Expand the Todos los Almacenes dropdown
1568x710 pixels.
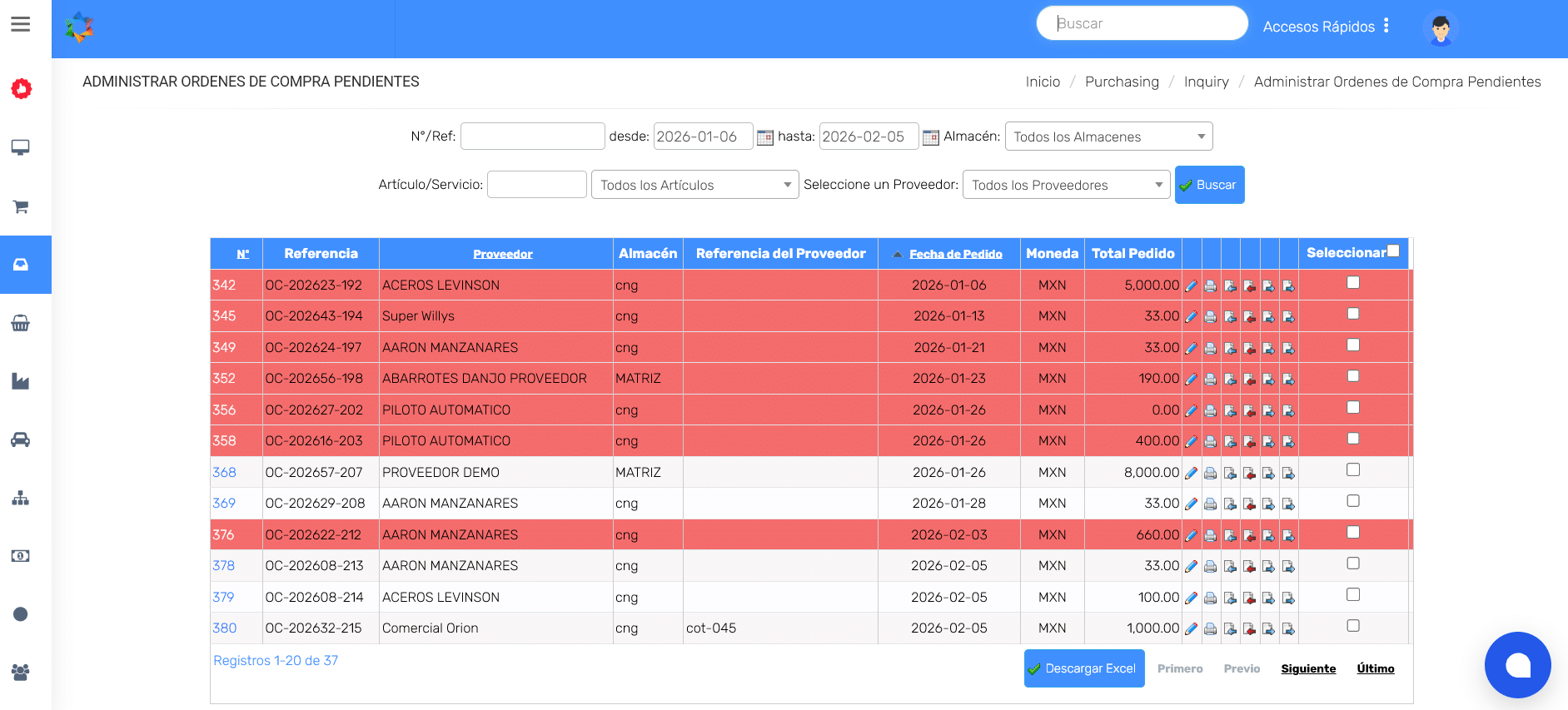coord(1108,137)
